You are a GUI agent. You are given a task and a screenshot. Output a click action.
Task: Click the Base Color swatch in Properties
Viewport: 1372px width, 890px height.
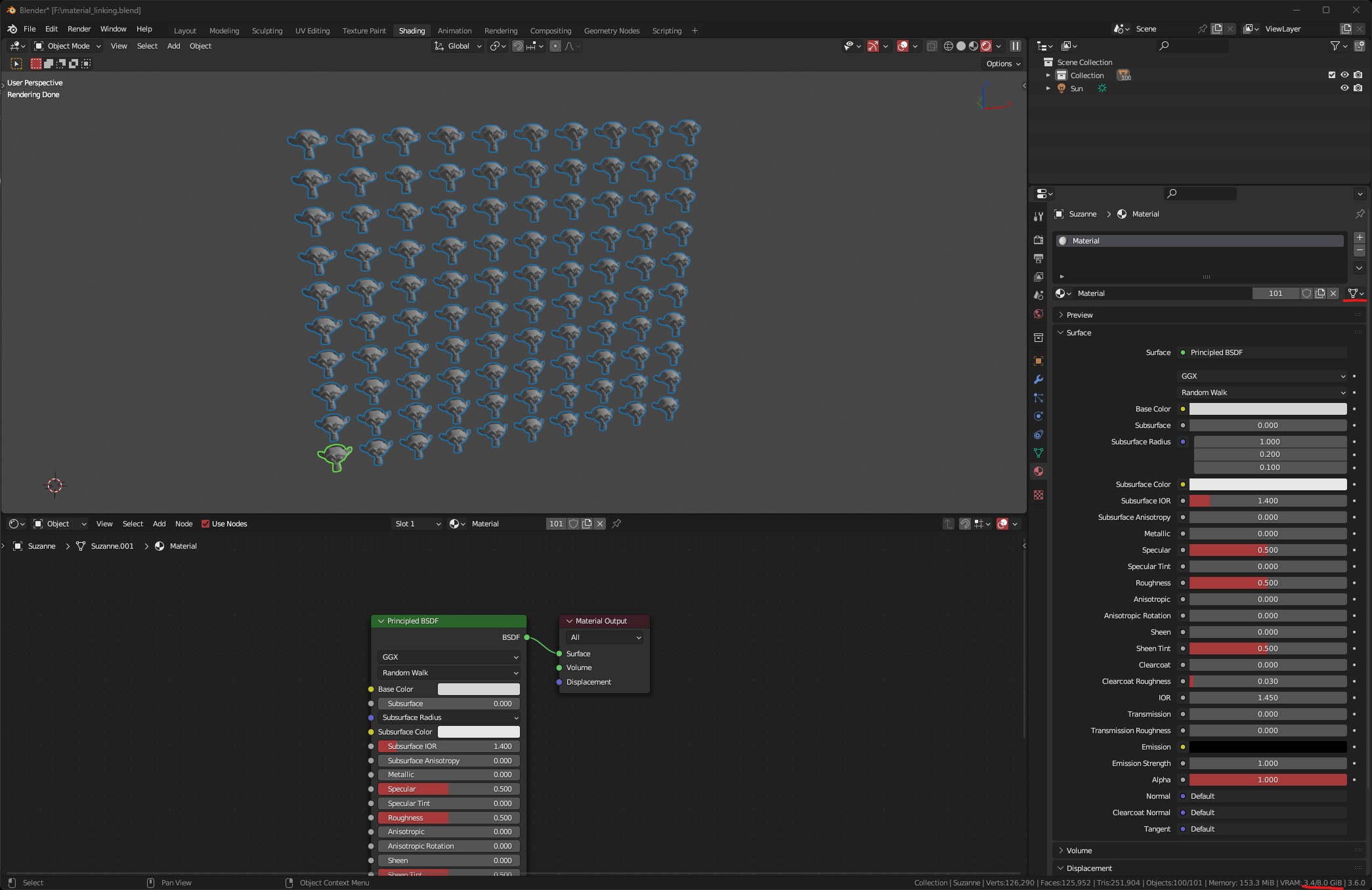(1268, 409)
